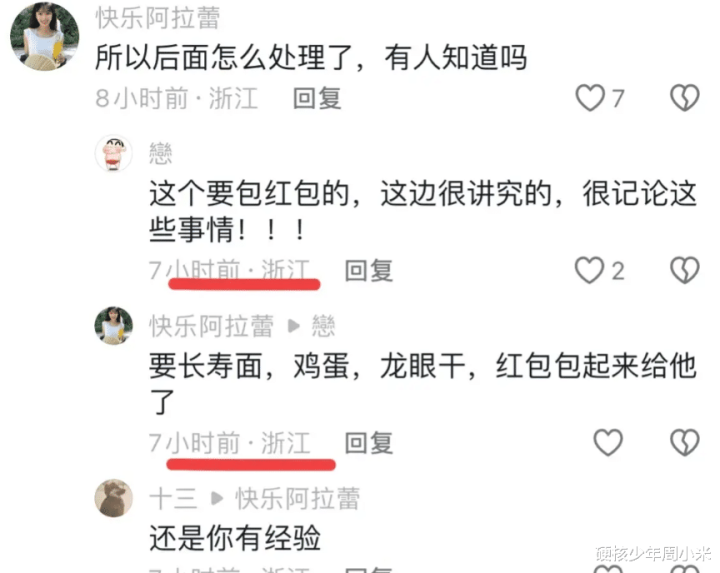Screen dimensions: 720x573
Task: Open 快乐阿拉蕾 mention after 十三
Action: click(298, 499)
